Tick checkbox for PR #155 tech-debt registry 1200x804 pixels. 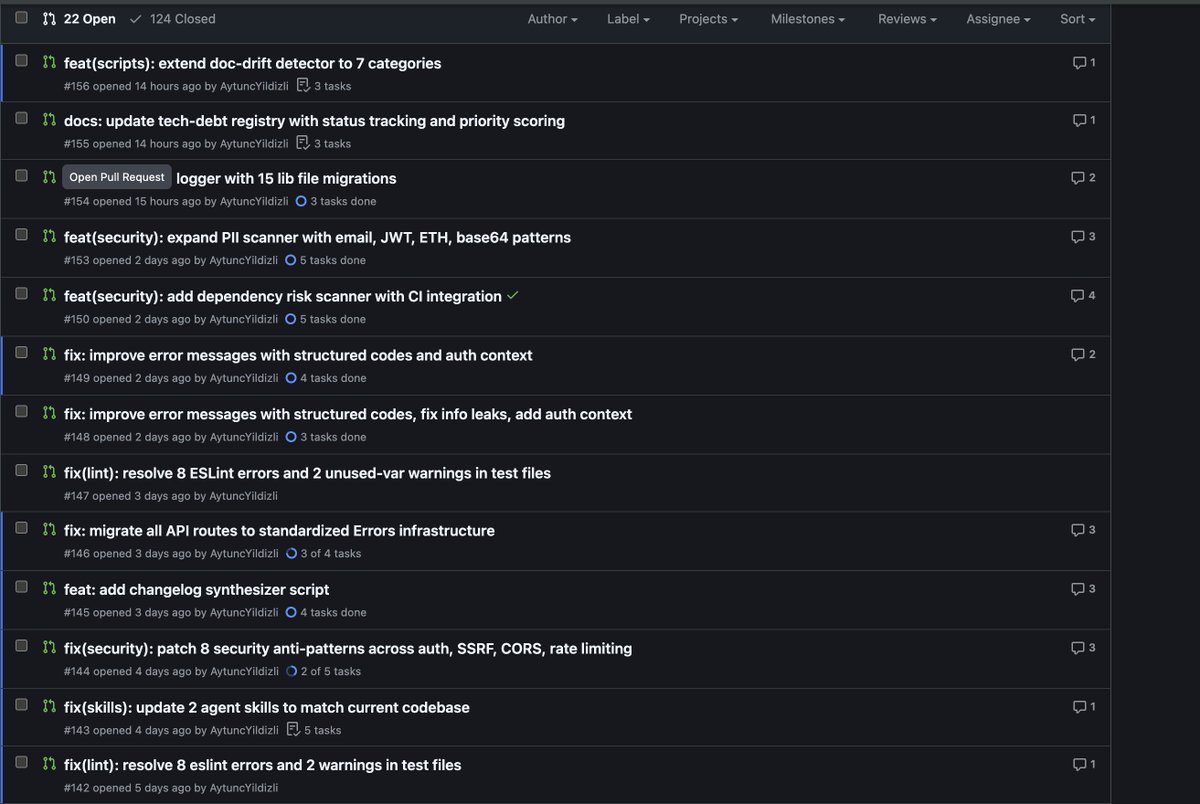tap(21, 118)
